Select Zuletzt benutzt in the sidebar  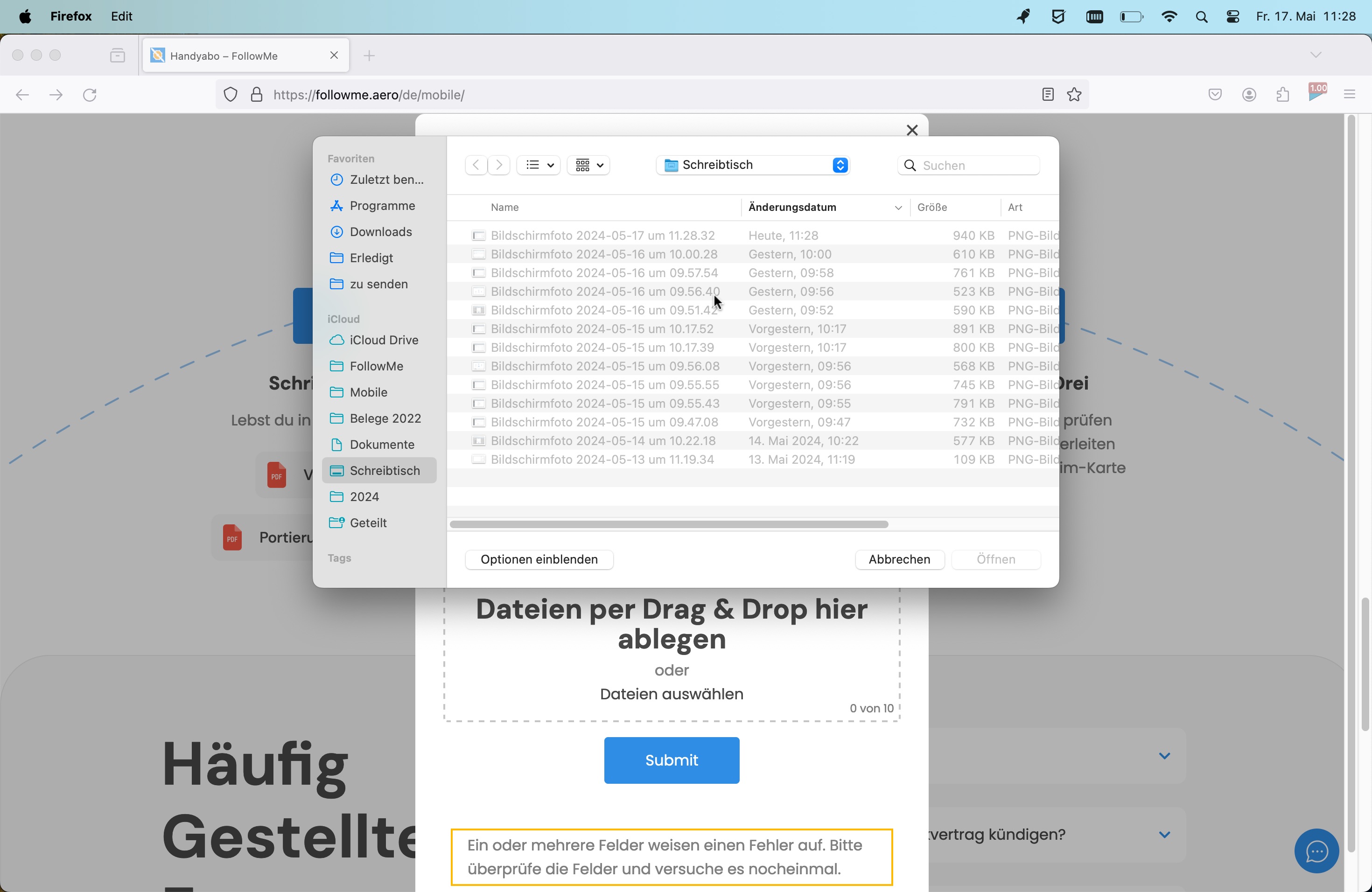pos(379,180)
